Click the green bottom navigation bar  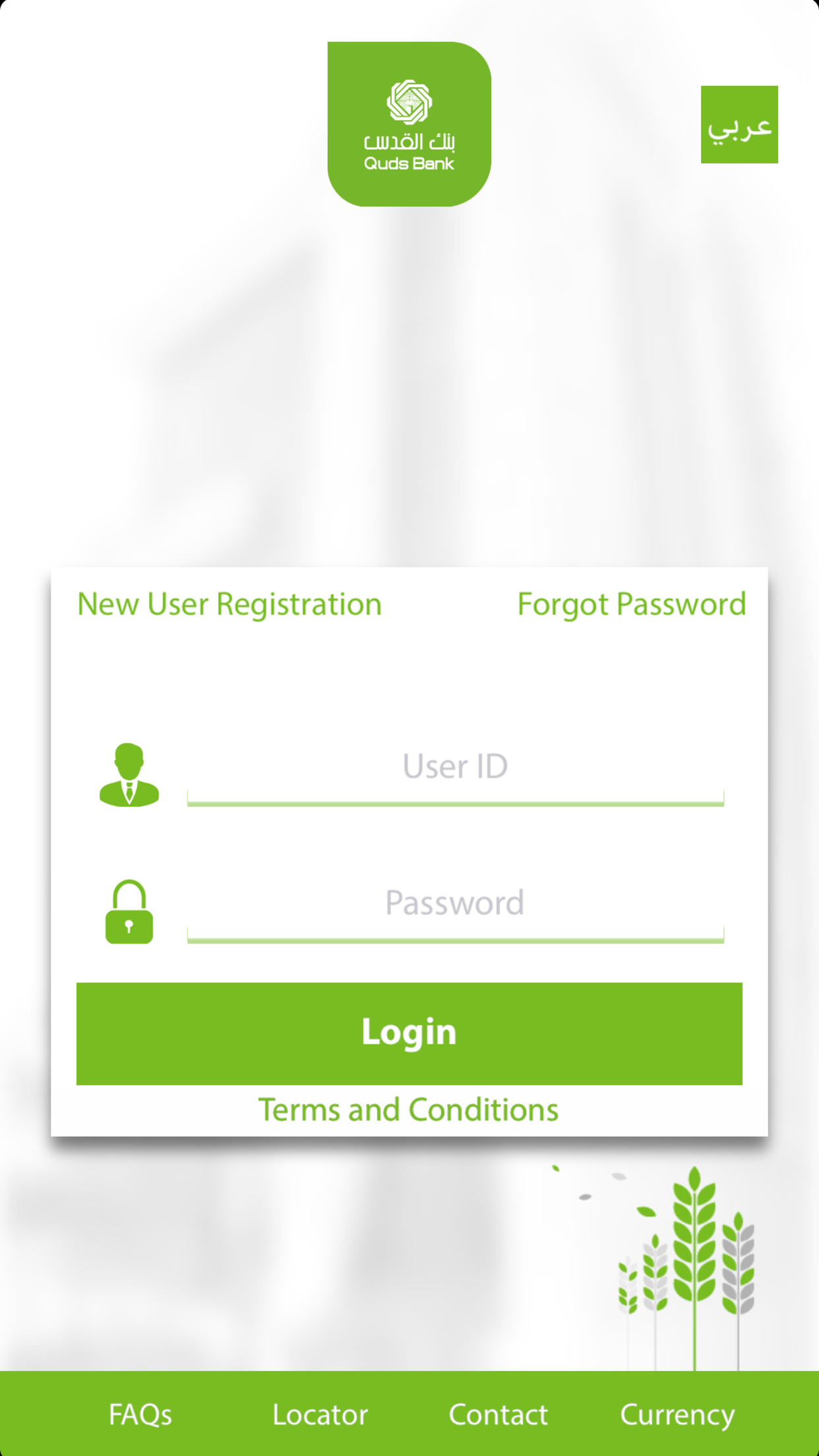pos(409,1413)
